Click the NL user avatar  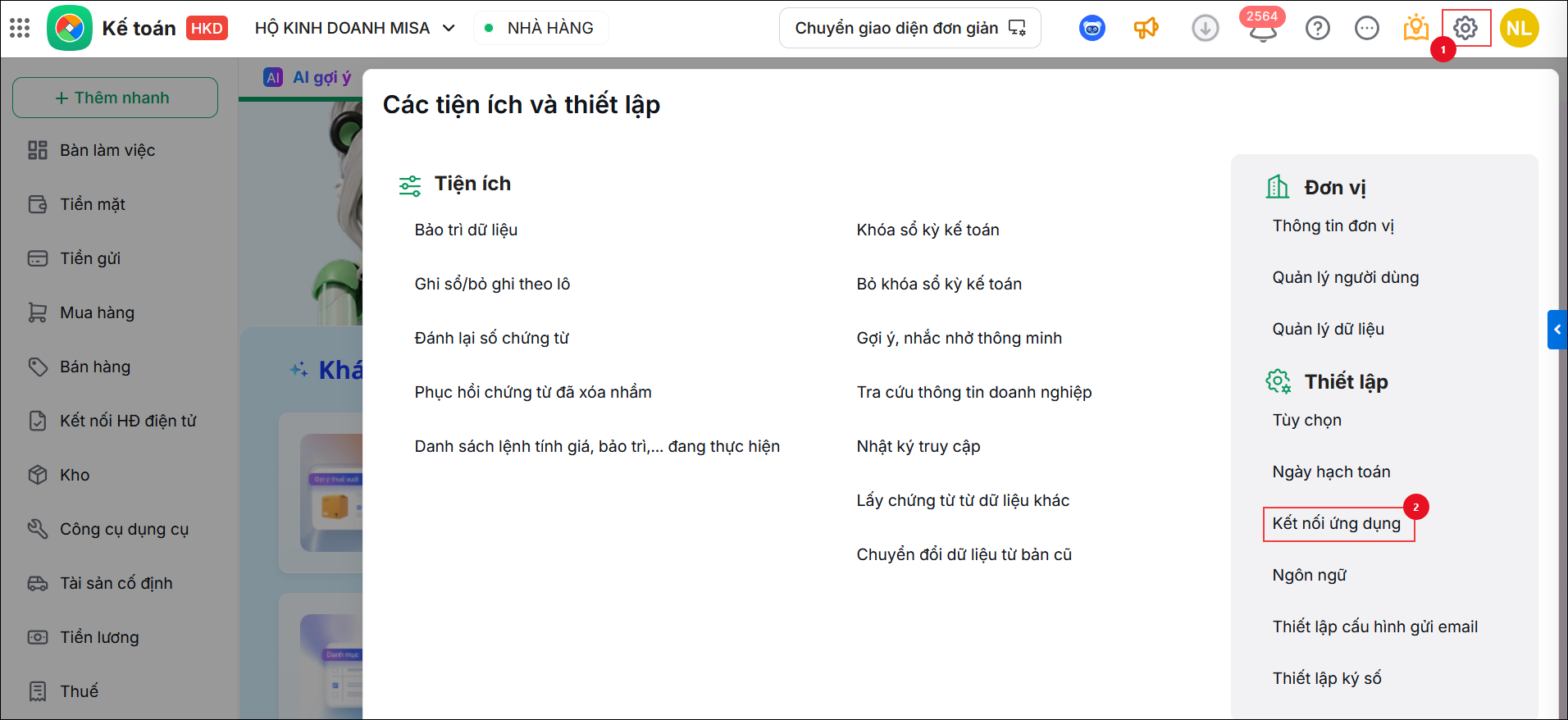1520,28
